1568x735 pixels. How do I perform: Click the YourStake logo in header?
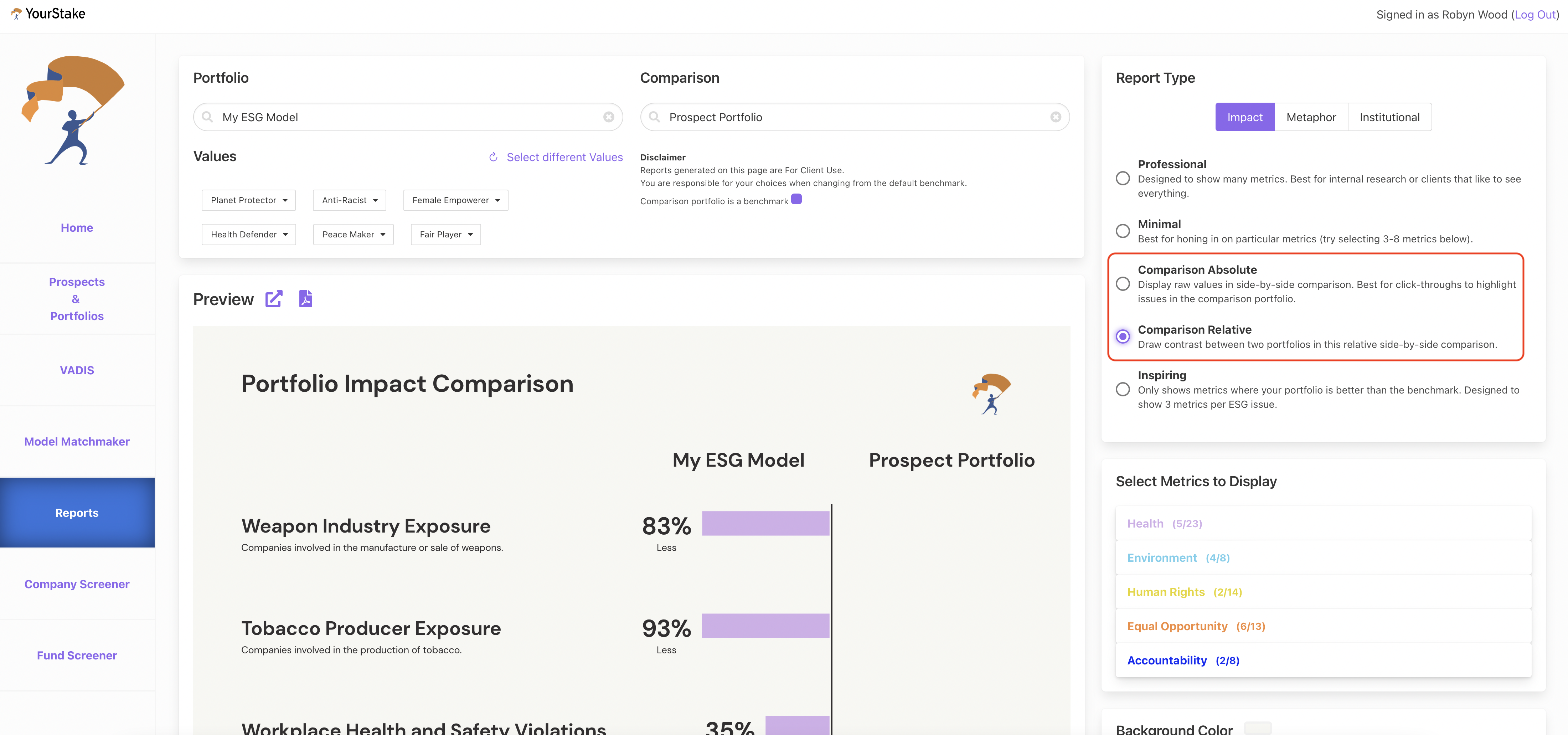coord(48,14)
